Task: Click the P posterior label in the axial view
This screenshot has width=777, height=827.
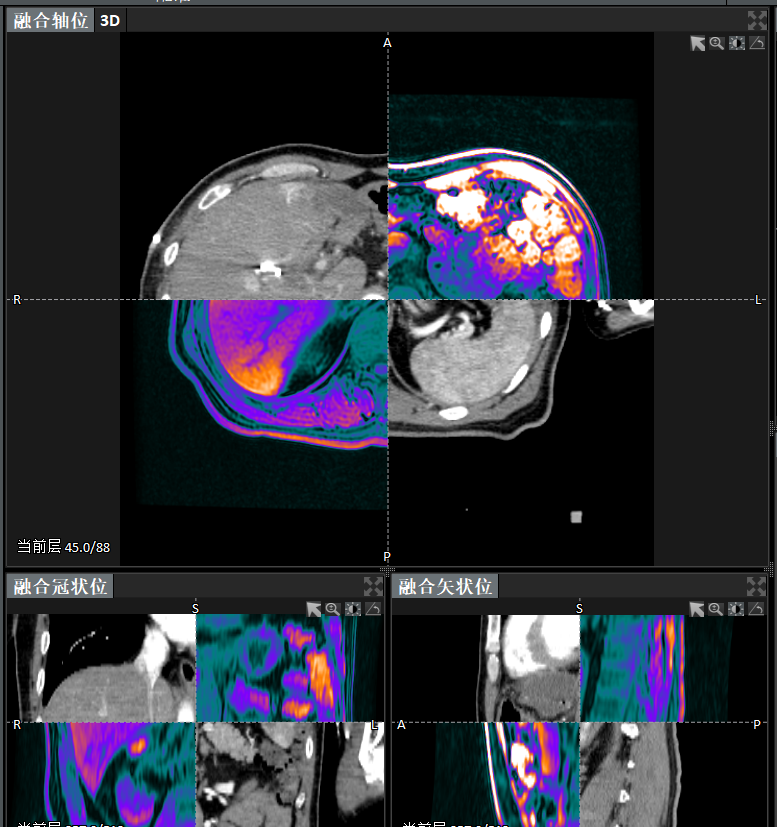Action: click(x=387, y=556)
